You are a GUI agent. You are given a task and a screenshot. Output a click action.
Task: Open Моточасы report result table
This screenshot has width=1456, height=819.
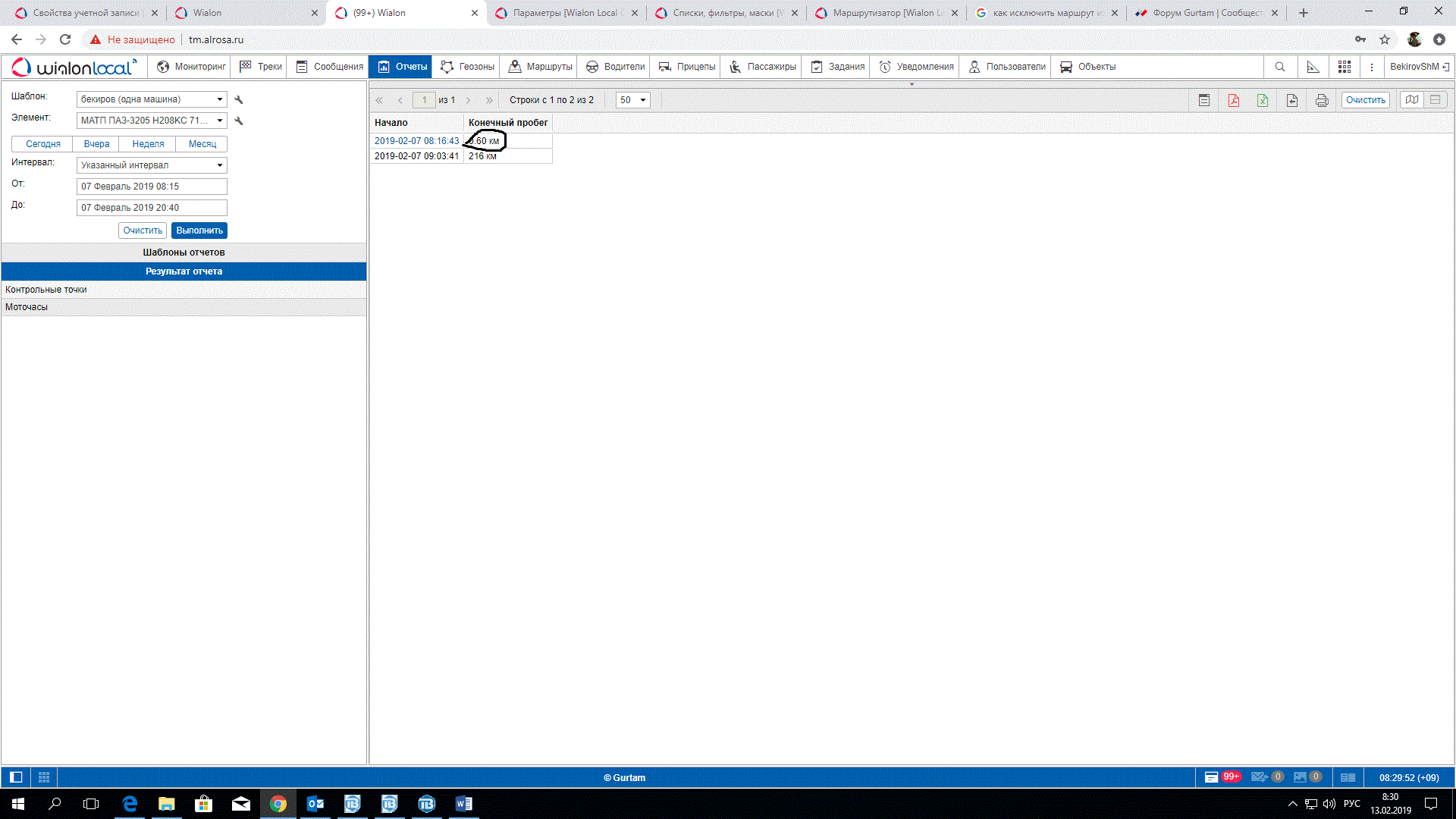[27, 307]
